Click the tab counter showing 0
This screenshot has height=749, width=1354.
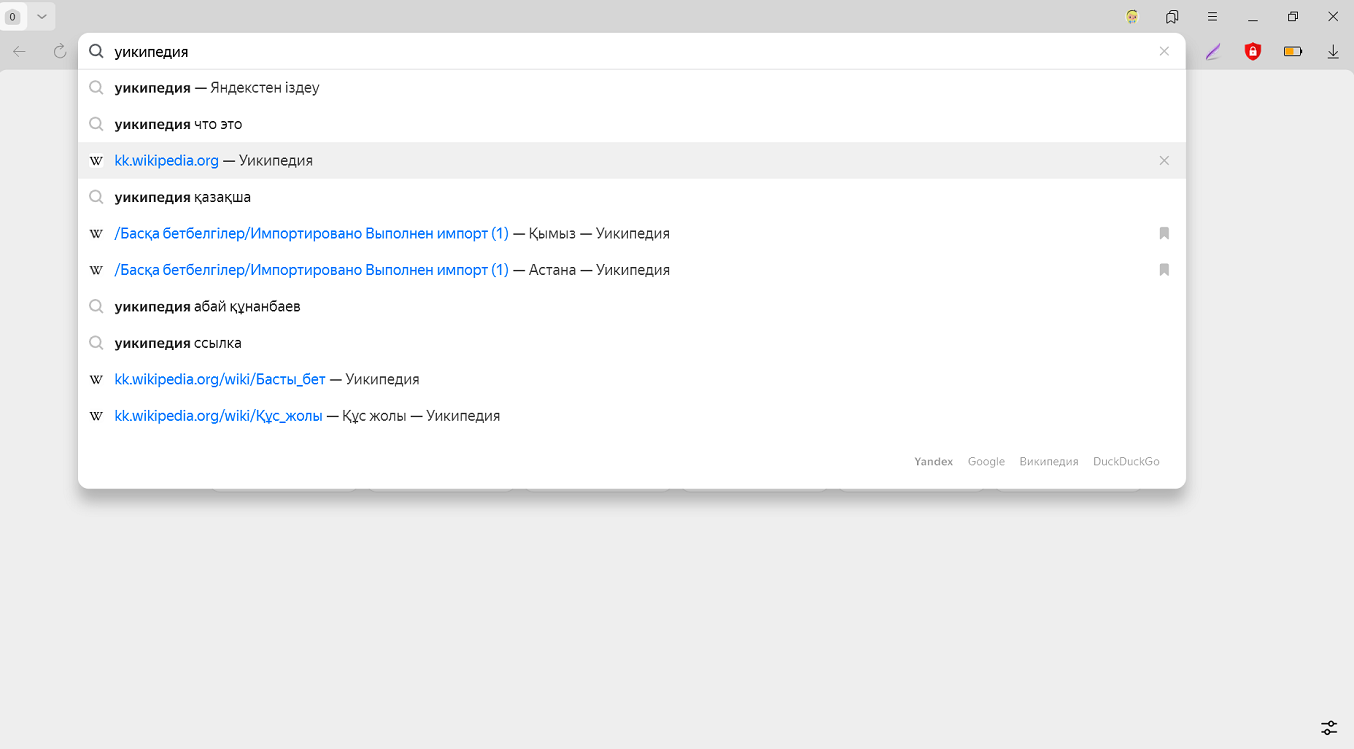click(x=13, y=16)
